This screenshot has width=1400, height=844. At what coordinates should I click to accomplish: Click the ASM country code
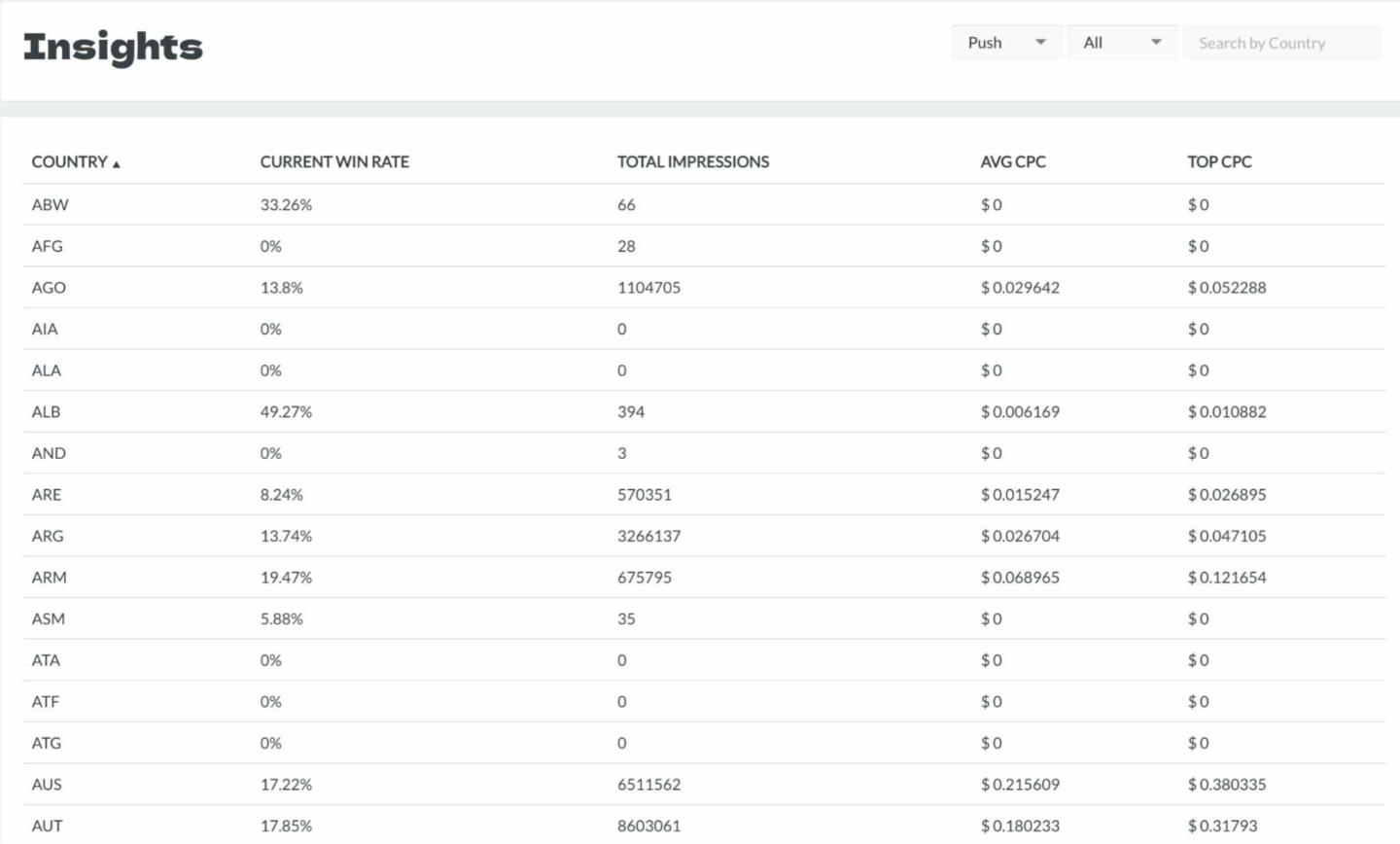48,618
